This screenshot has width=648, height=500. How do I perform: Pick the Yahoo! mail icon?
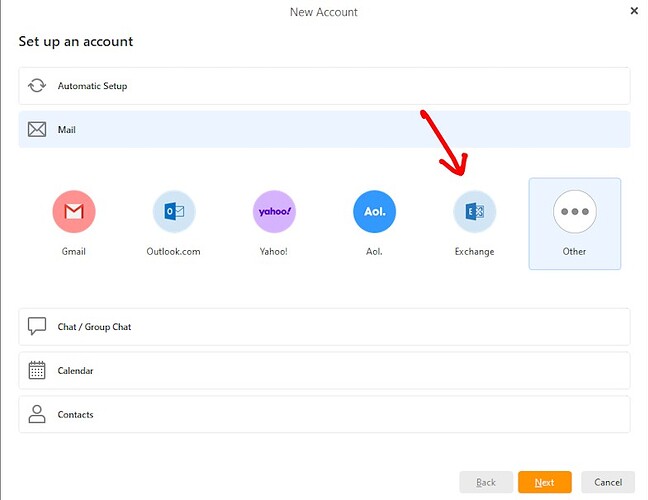point(274,212)
